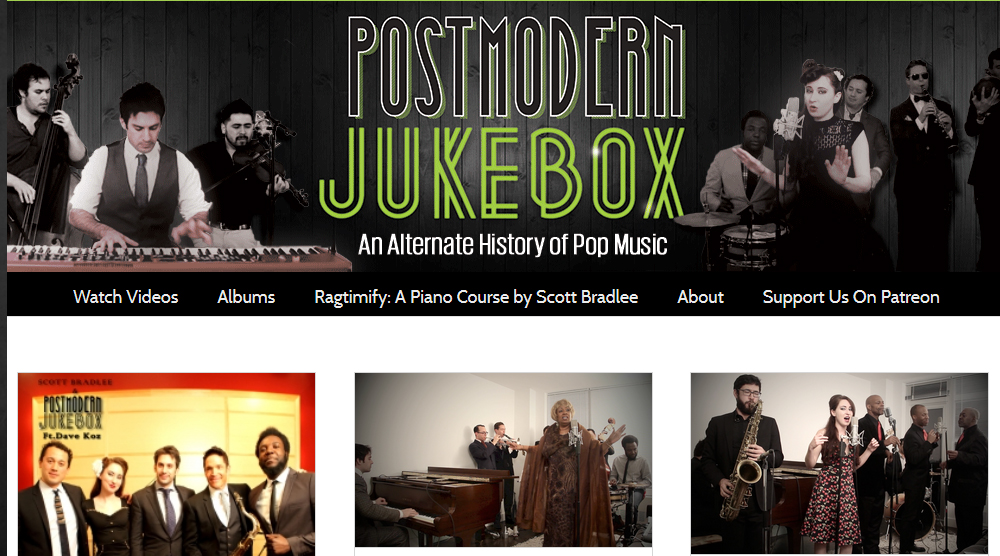Open video thumbnail with saxophonist and singers
The image size is (1000, 556).
click(x=839, y=463)
